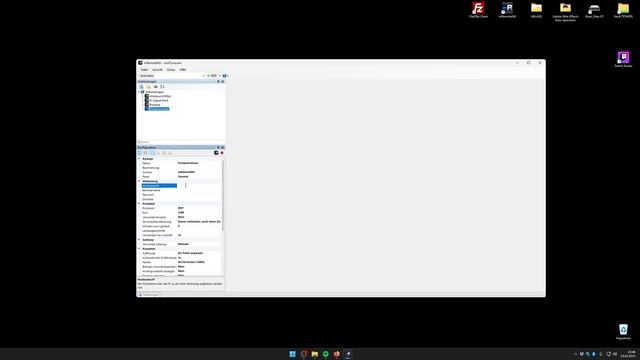Select the Auflösung property row
The height and width of the screenshot is (360, 640).
click(x=181, y=253)
